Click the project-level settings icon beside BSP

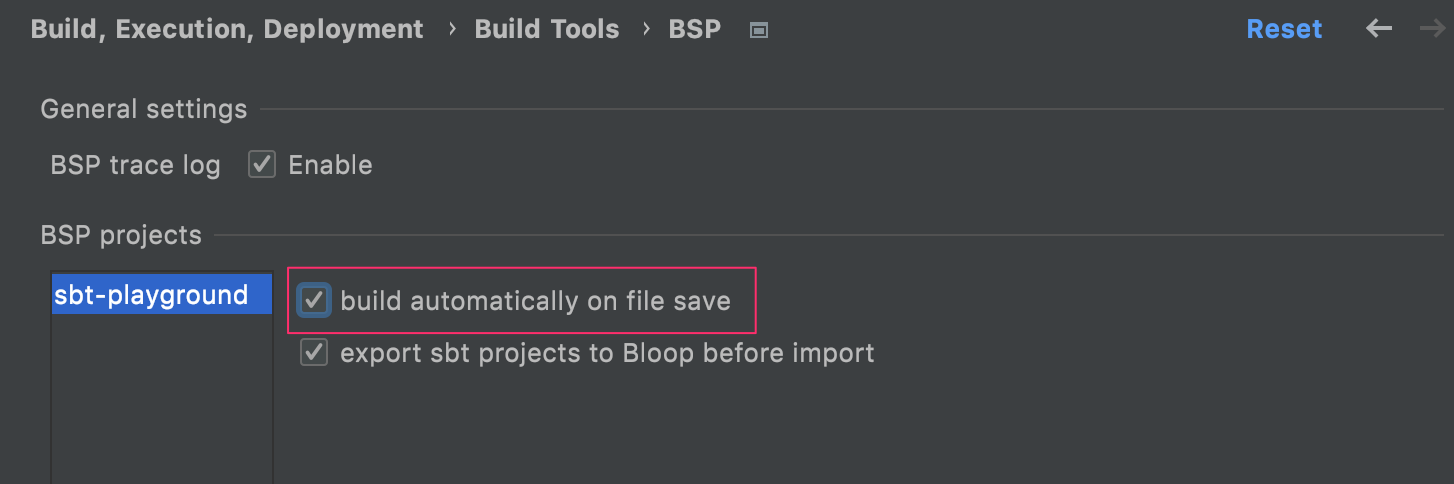pos(759,31)
